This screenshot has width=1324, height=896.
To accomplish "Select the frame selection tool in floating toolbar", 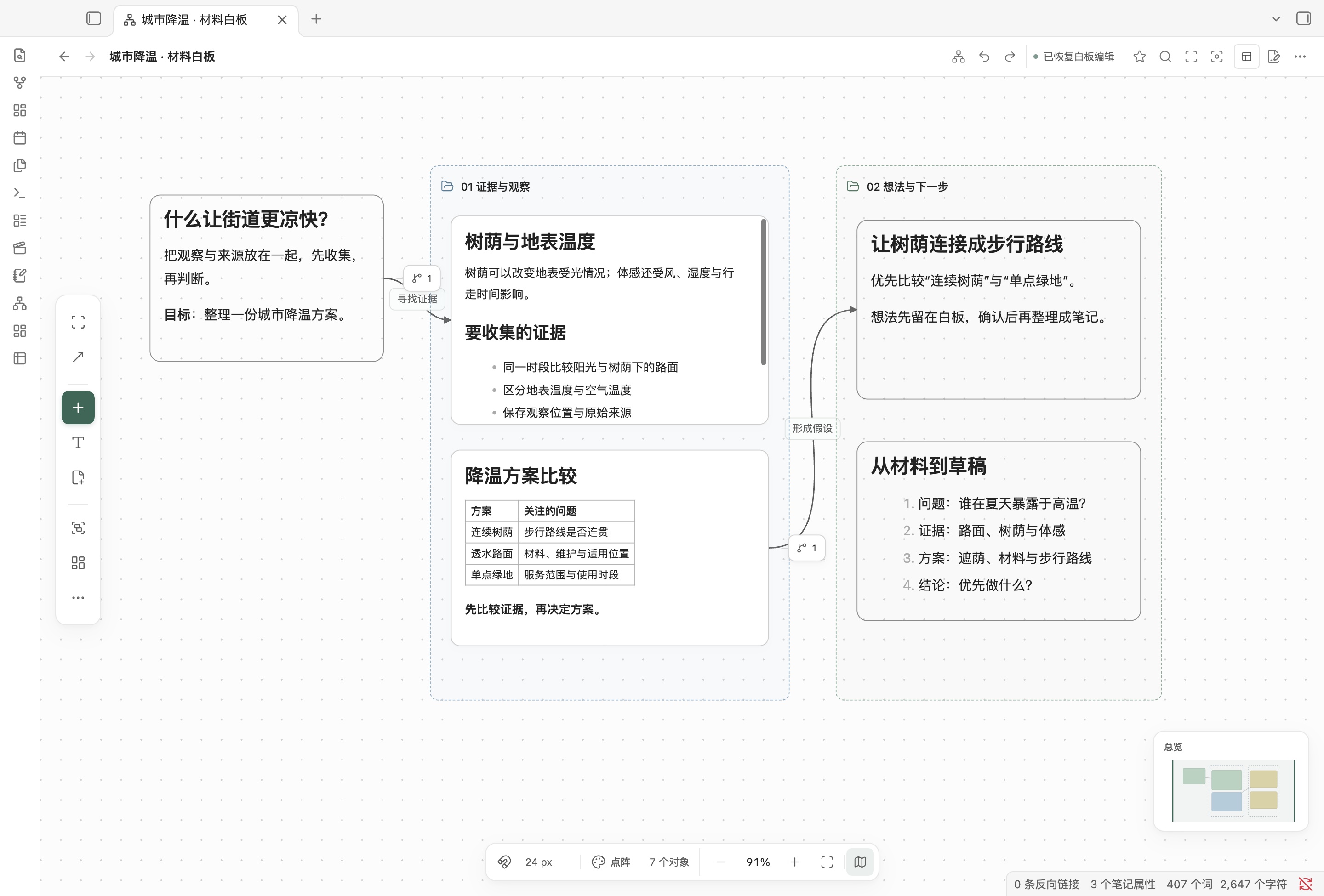I will coord(78,322).
